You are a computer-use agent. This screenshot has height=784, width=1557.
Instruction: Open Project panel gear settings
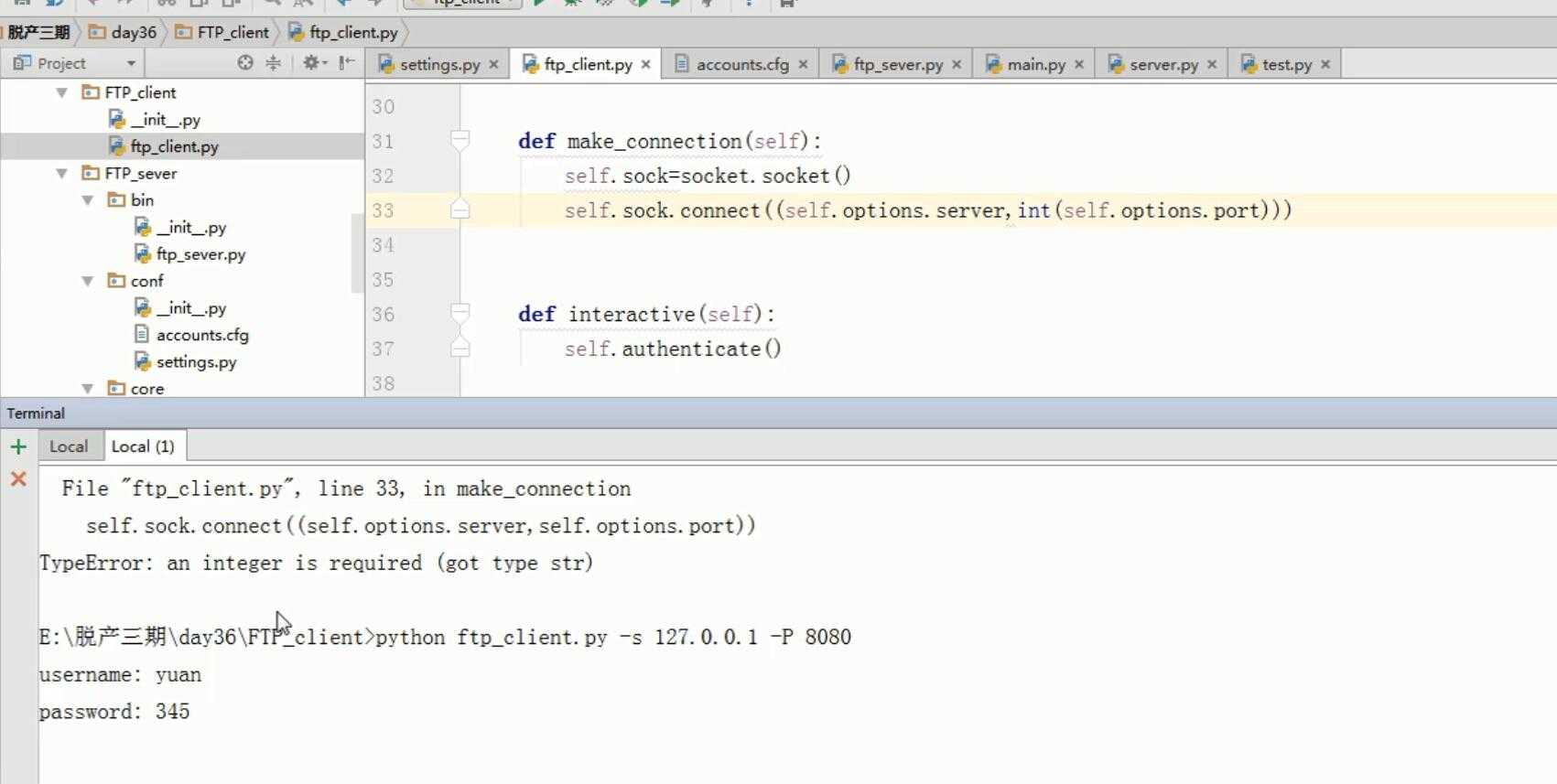[314, 63]
